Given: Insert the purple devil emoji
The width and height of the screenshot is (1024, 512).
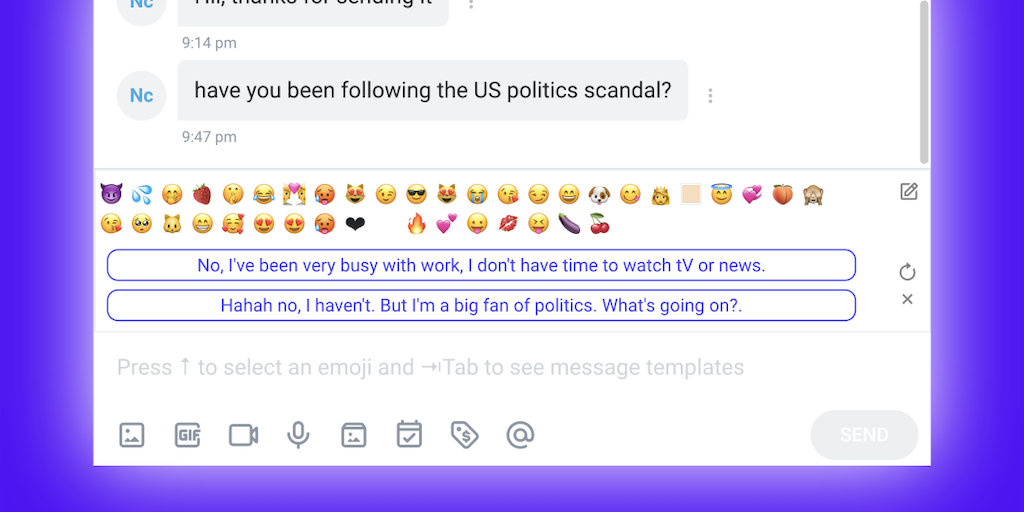Looking at the screenshot, I should [111, 194].
